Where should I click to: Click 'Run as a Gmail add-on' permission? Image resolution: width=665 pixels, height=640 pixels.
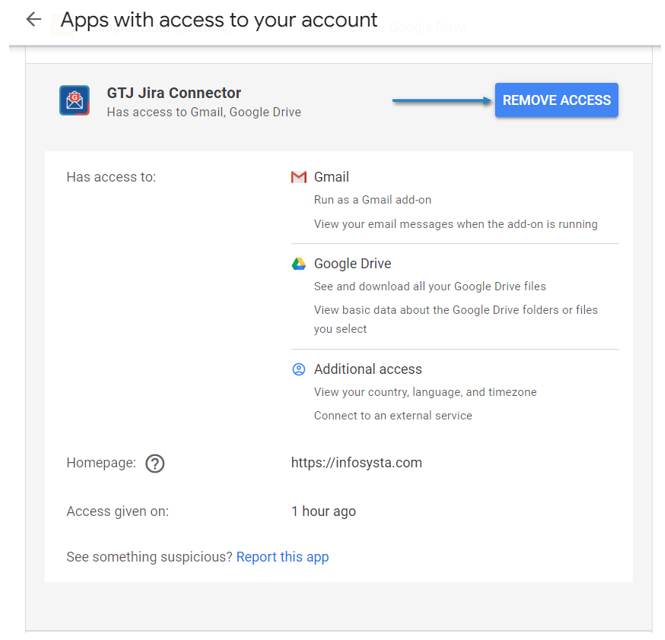[x=372, y=200]
